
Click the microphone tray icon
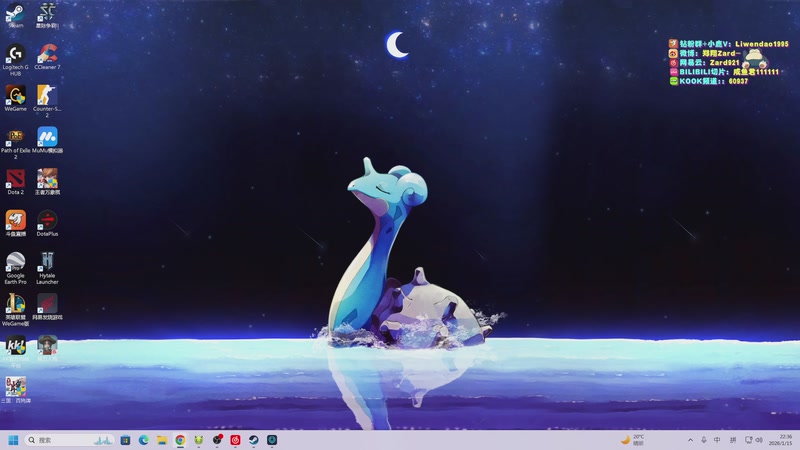pyautogui.click(x=704, y=440)
